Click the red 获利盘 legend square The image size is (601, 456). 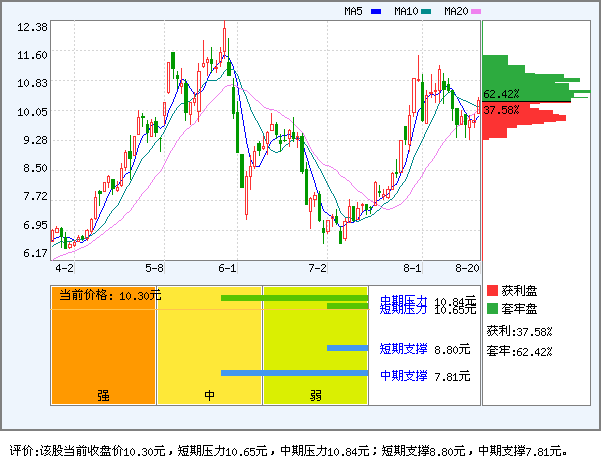[x=492, y=290]
